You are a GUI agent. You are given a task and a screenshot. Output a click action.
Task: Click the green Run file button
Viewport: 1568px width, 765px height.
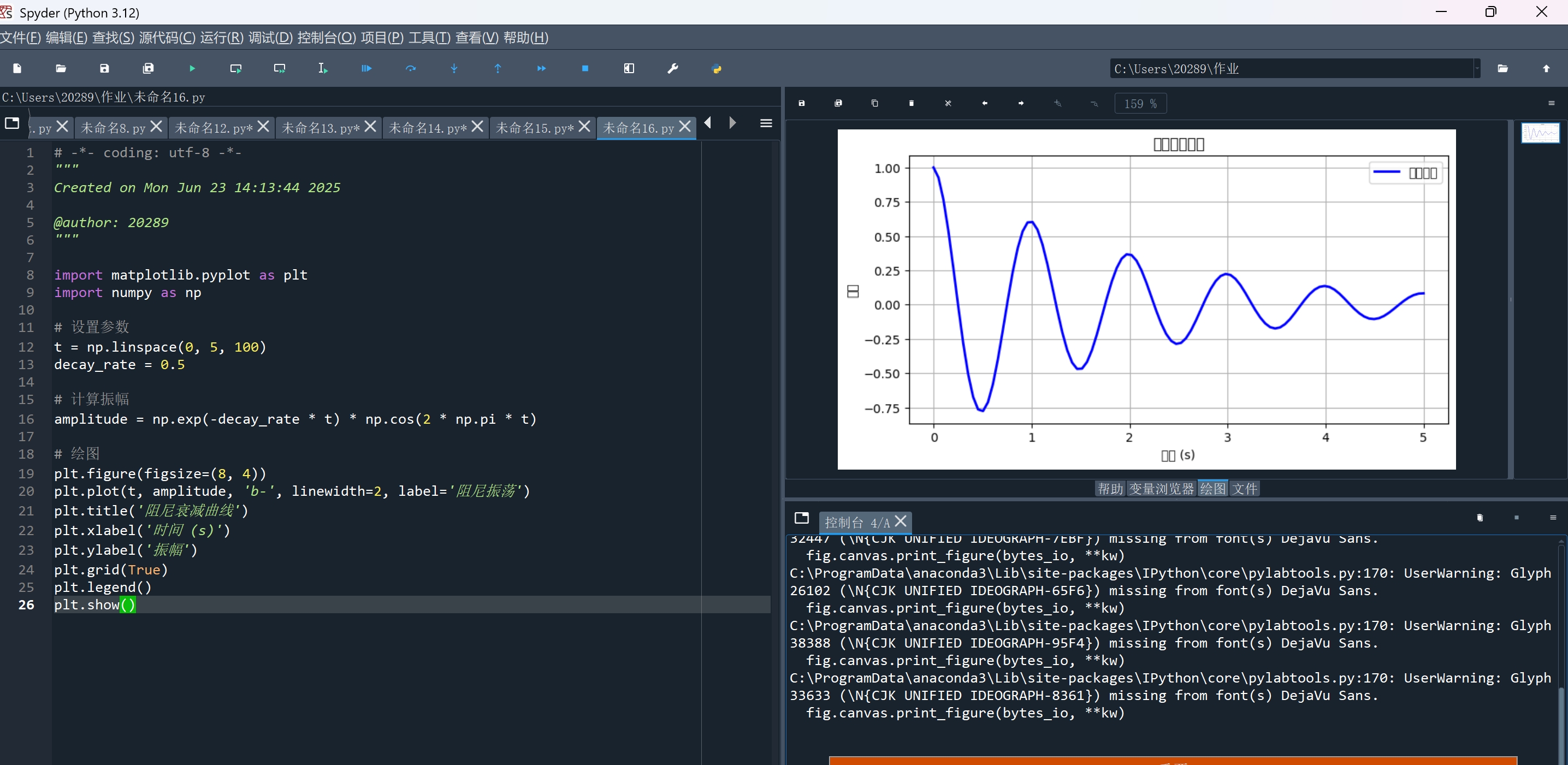pos(192,69)
